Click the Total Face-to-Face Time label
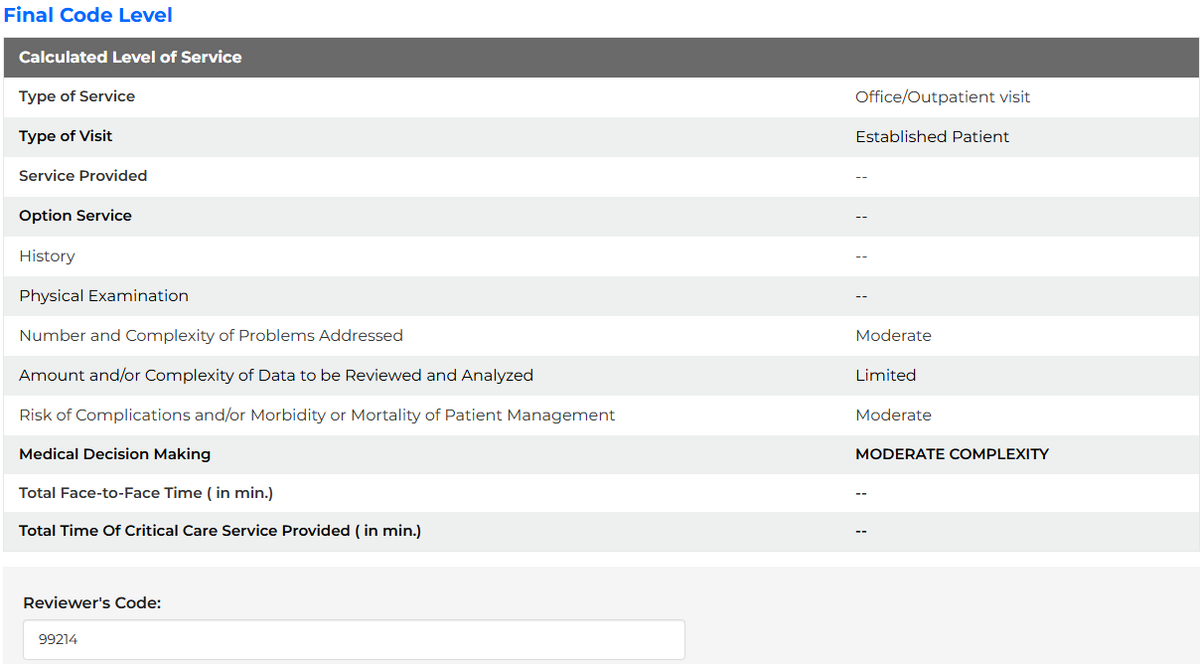 click(146, 493)
